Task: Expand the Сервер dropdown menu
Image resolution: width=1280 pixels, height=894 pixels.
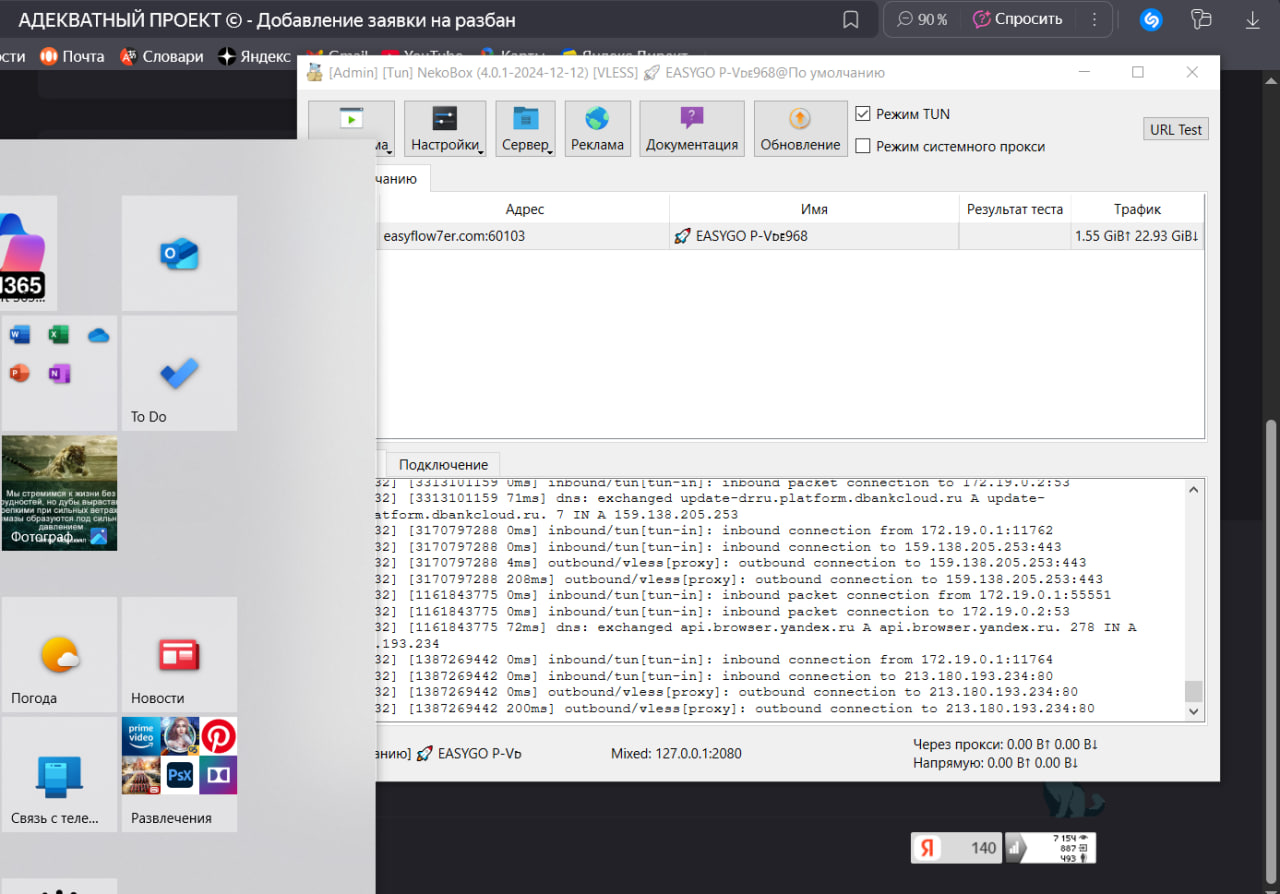Action: (x=525, y=129)
